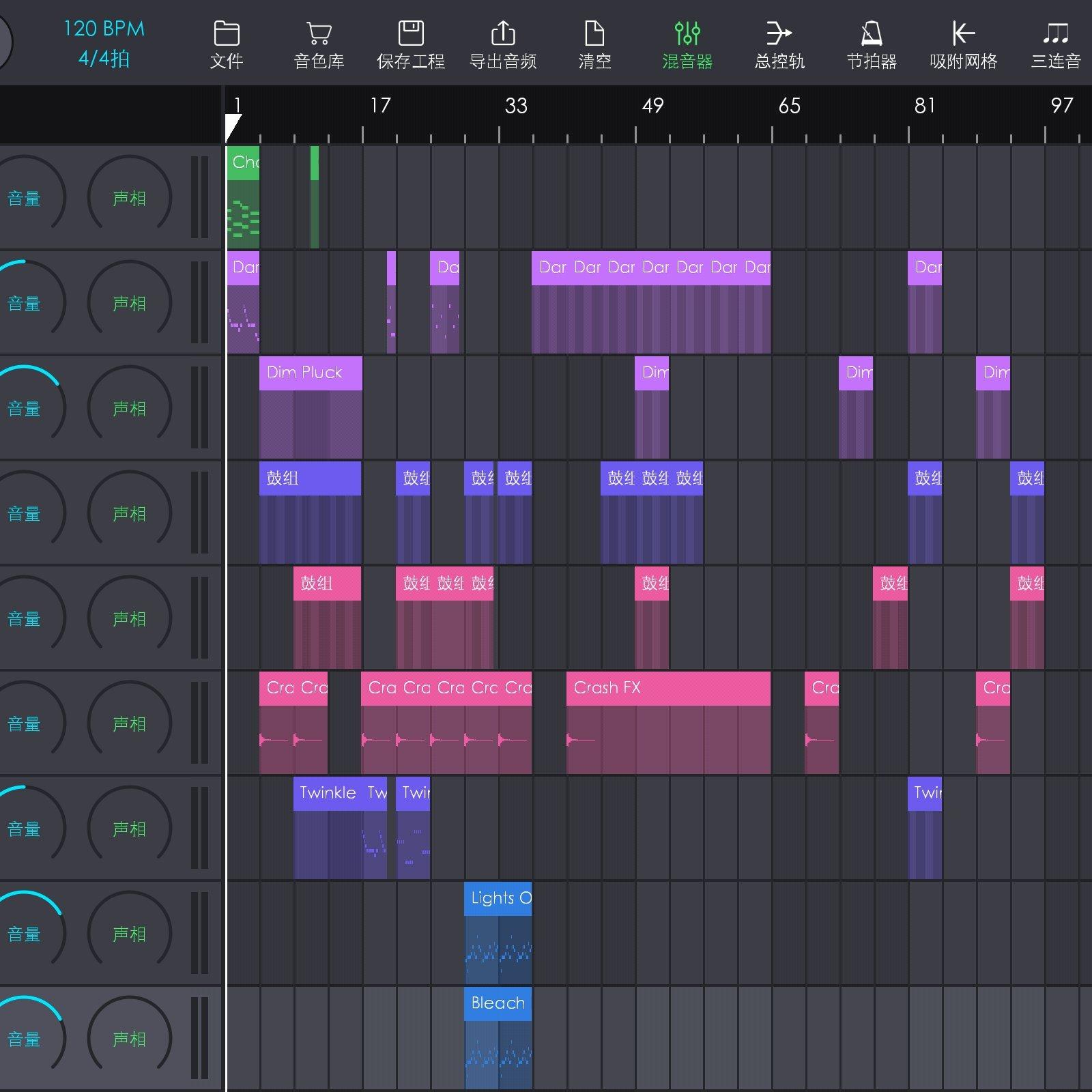Image resolution: width=1092 pixels, height=1092 pixels.
Task: Open the 文件 (File) folder icon
Action: 226,34
